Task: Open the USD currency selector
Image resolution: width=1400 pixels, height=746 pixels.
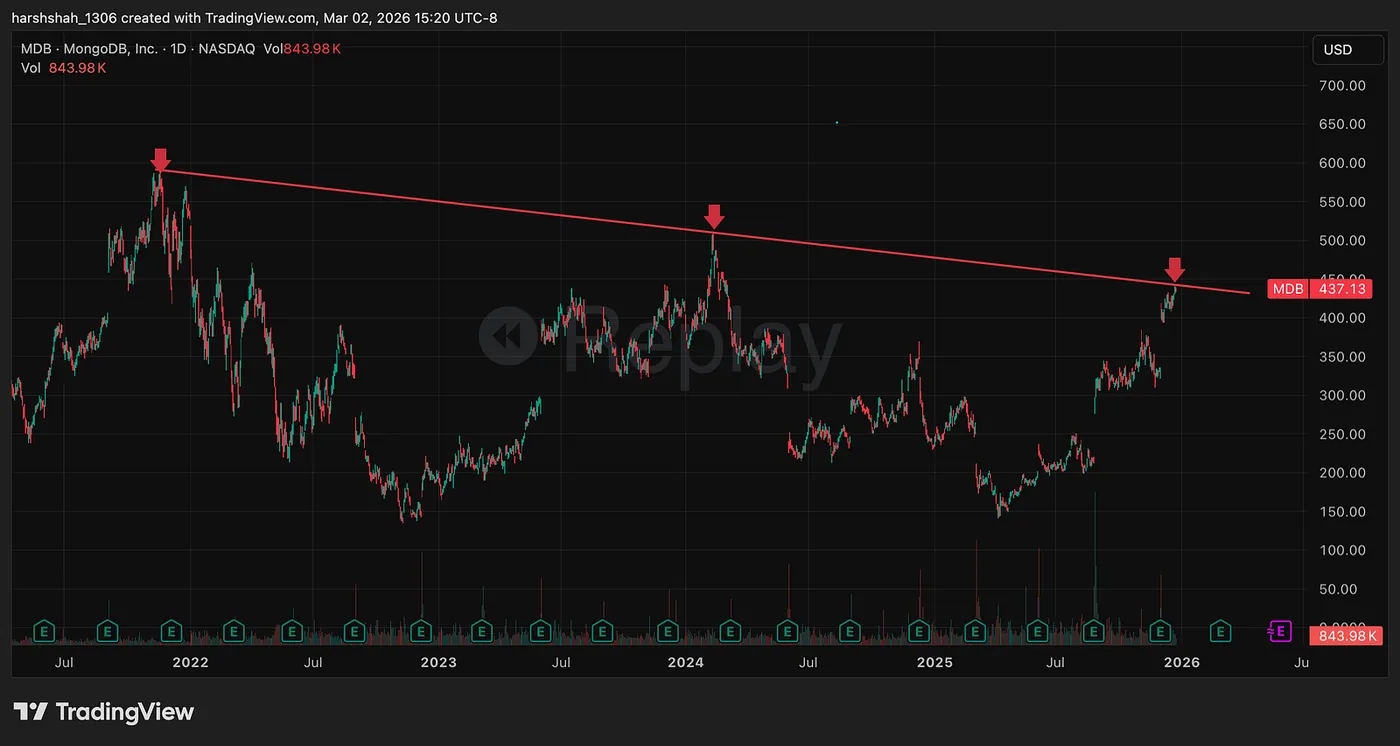Action: pyautogui.click(x=1346, y=49)
